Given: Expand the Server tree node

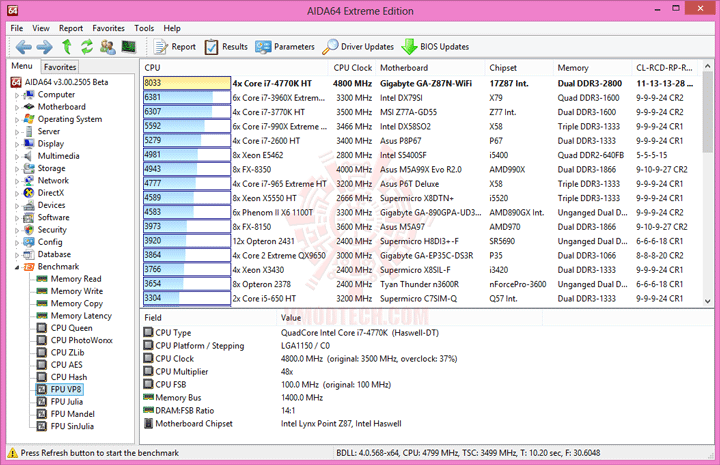Looking at the screenshot, I should 17,132.
